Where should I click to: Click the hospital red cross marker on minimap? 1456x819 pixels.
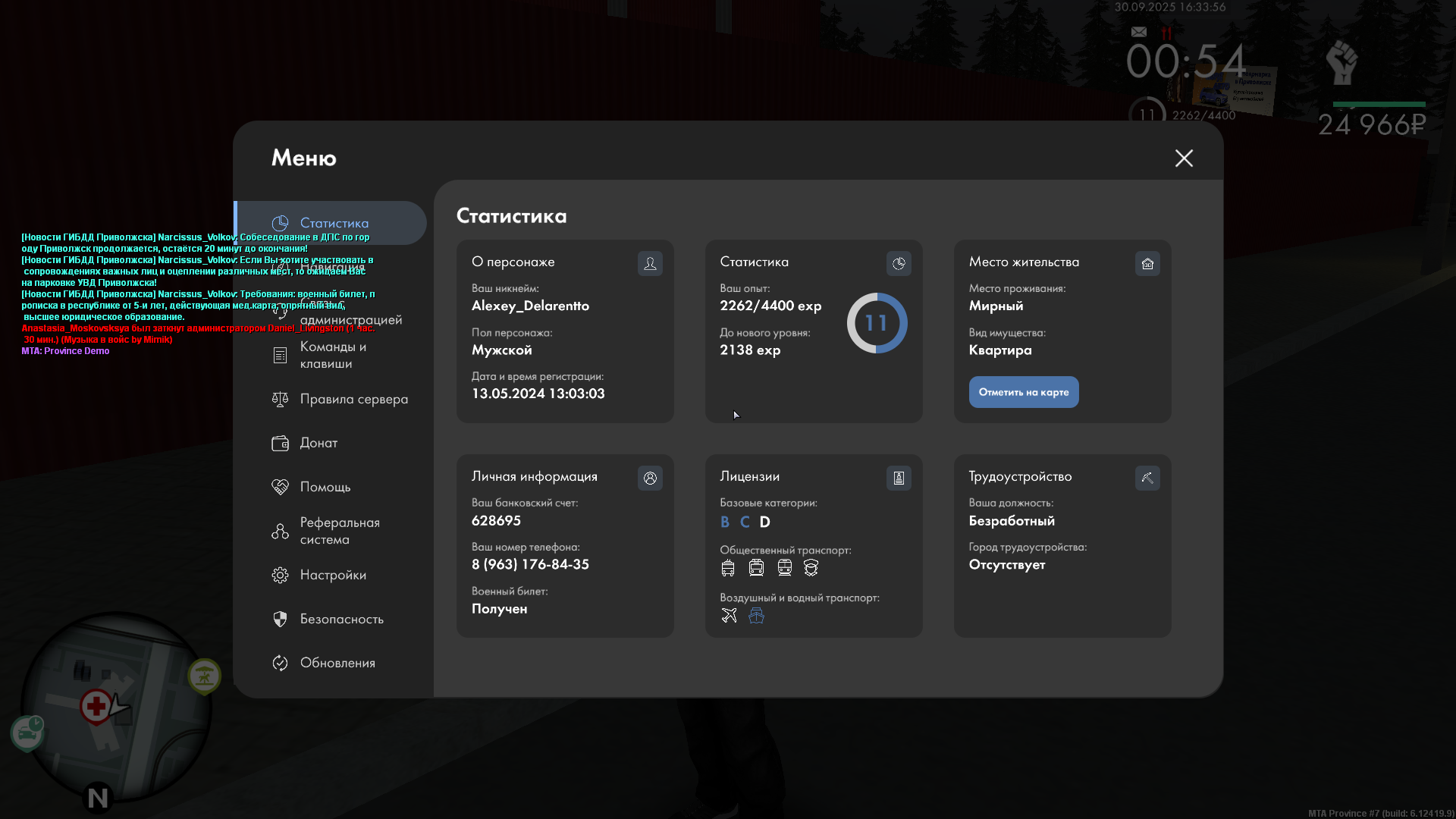click(96, 707)
